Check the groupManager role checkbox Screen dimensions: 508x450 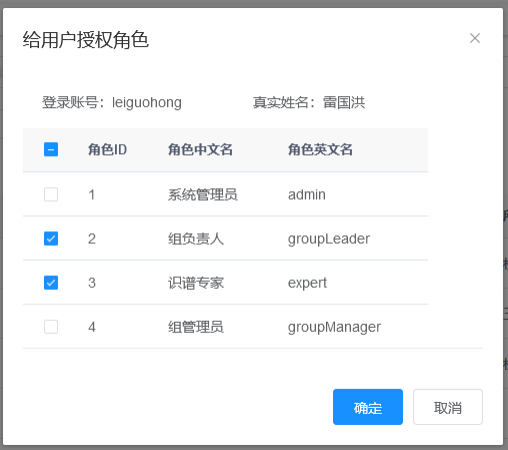tap(51, 327)
